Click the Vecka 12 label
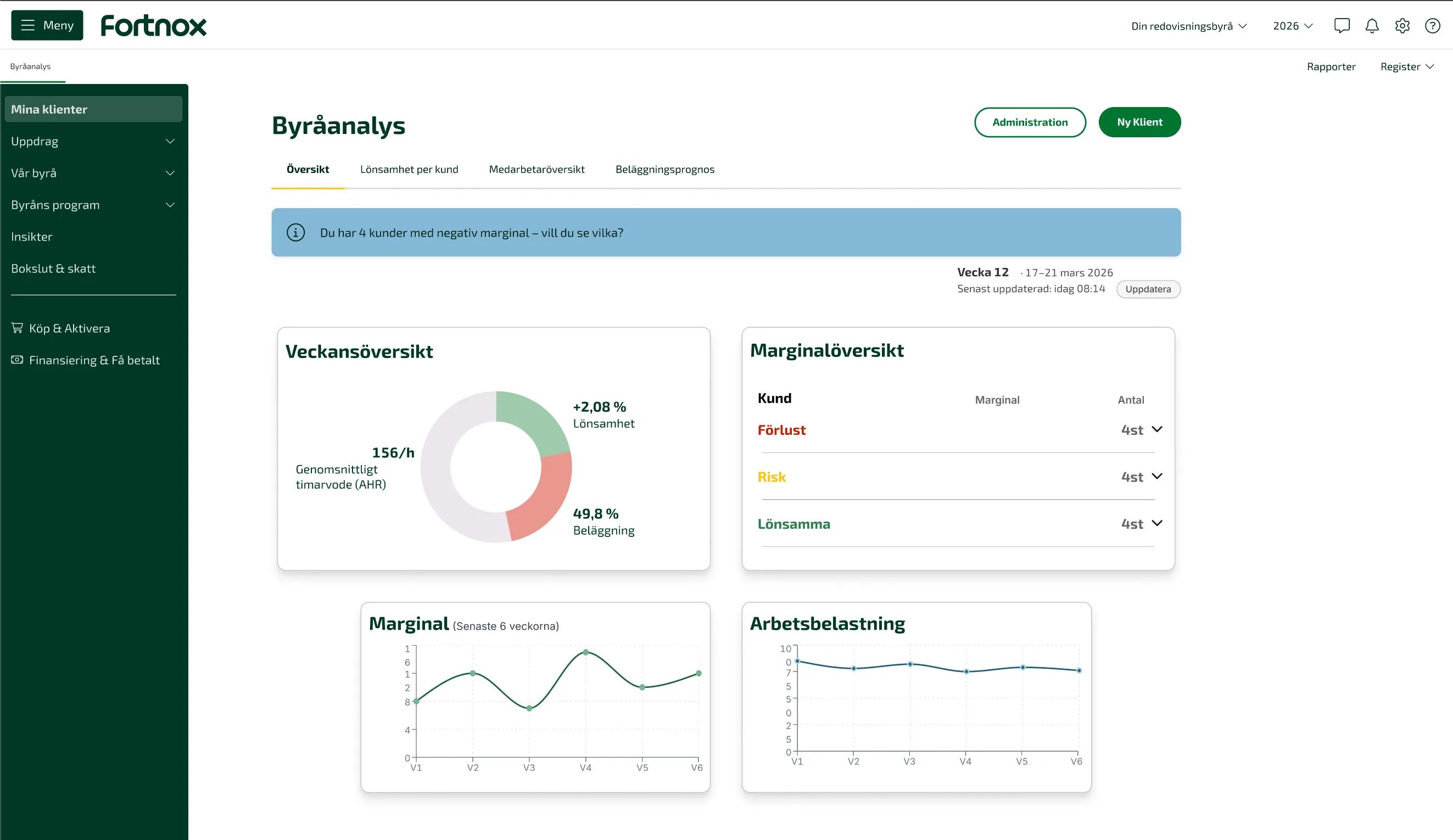1453x840 pixels. point(982,272)
